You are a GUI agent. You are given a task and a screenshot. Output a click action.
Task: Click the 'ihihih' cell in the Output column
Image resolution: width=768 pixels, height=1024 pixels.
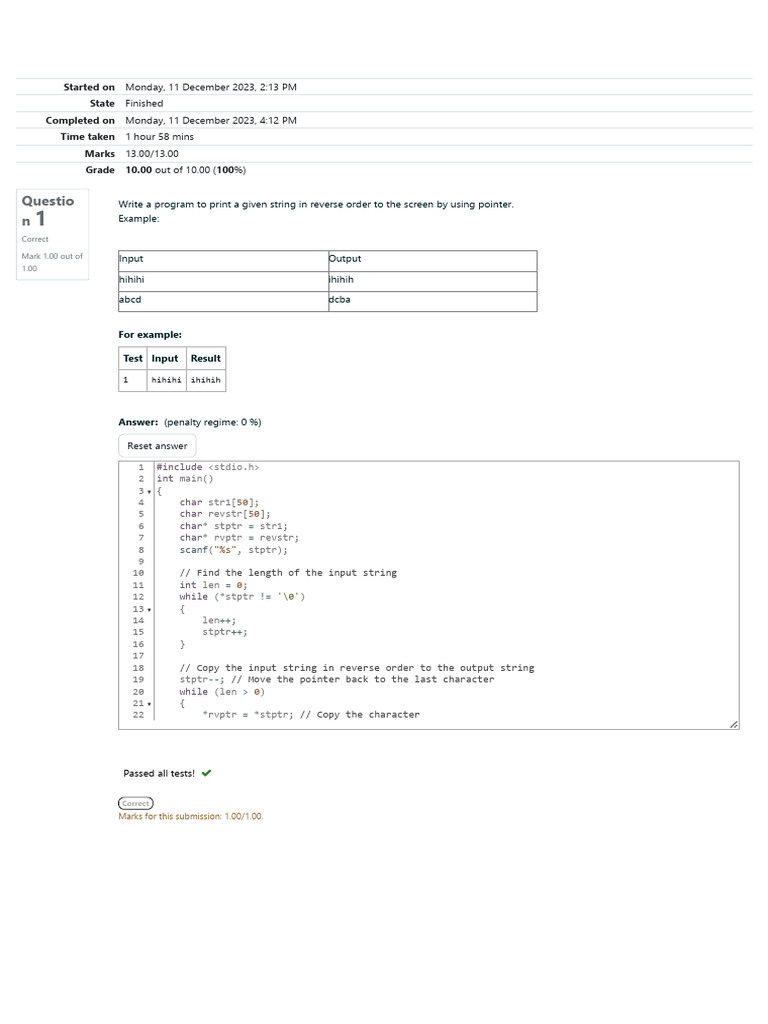(x=433, y=280)
